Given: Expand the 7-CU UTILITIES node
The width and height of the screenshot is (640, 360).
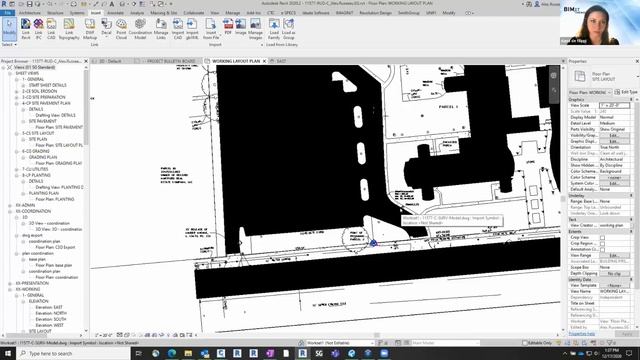Looking at the screenshot, I should tap(17, 169).
